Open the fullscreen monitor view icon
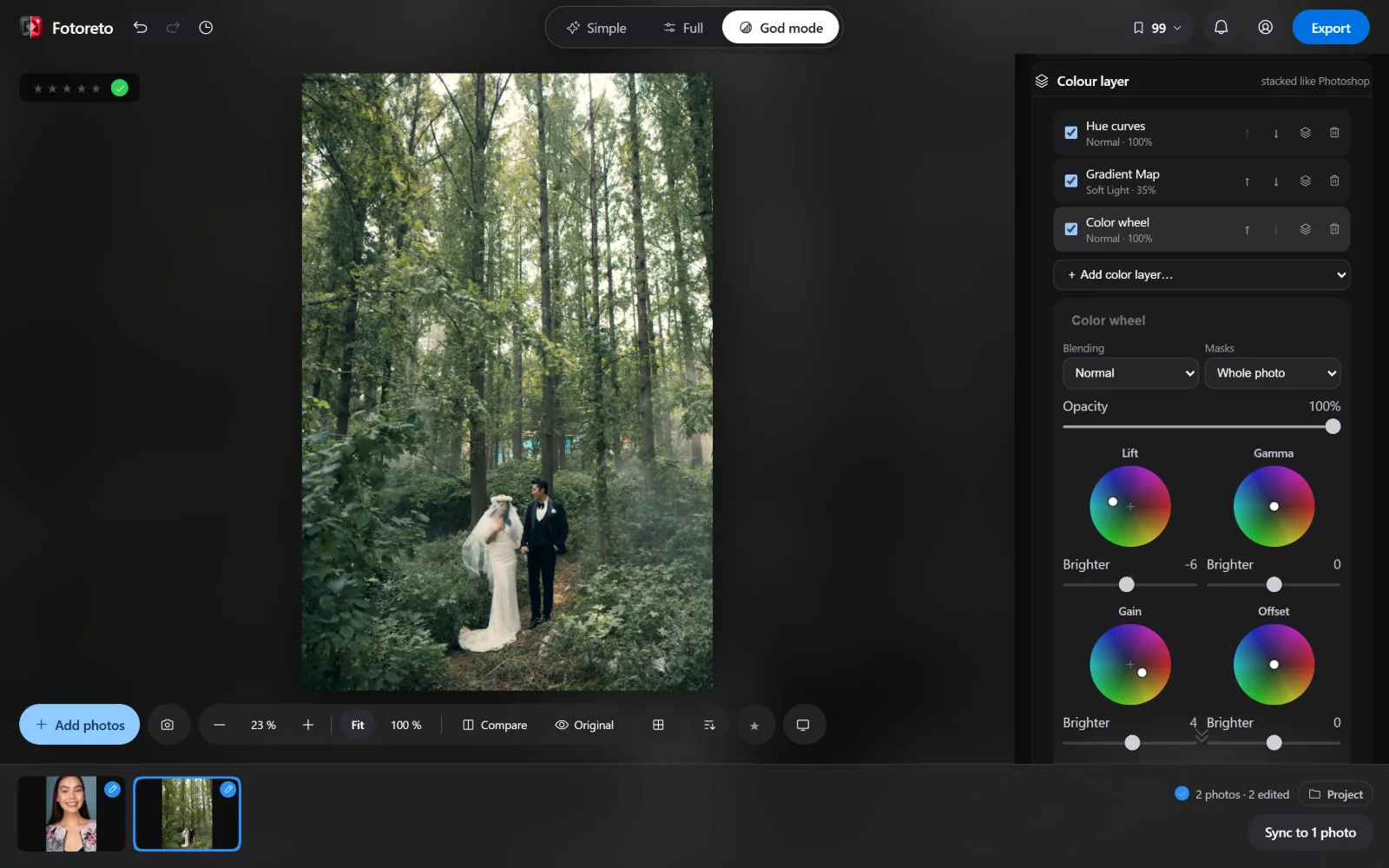 (803, 725)
